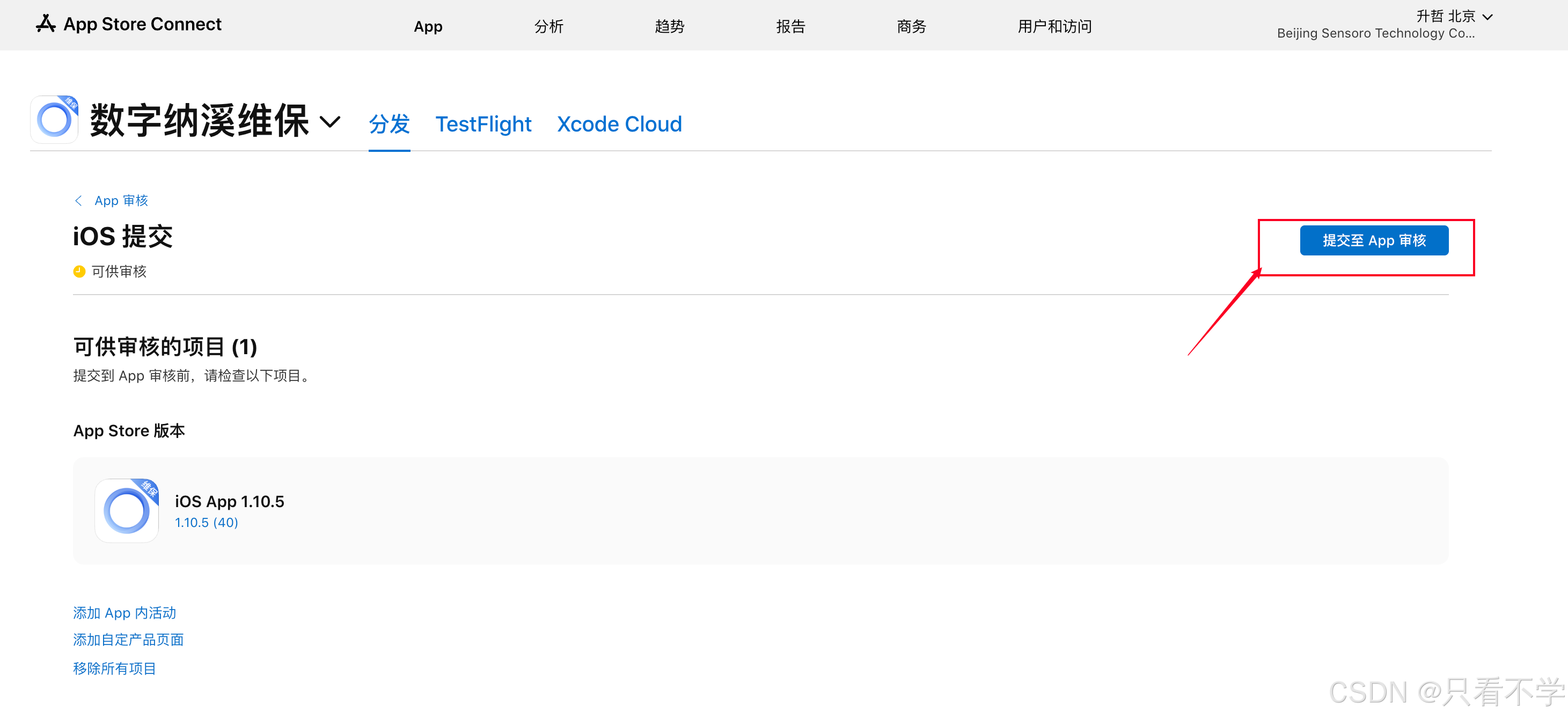This screenshot has width=1568, height=718.
Task: Click the iOS 提交 heading
Action: pyautogui.click(x=123, y=236)
